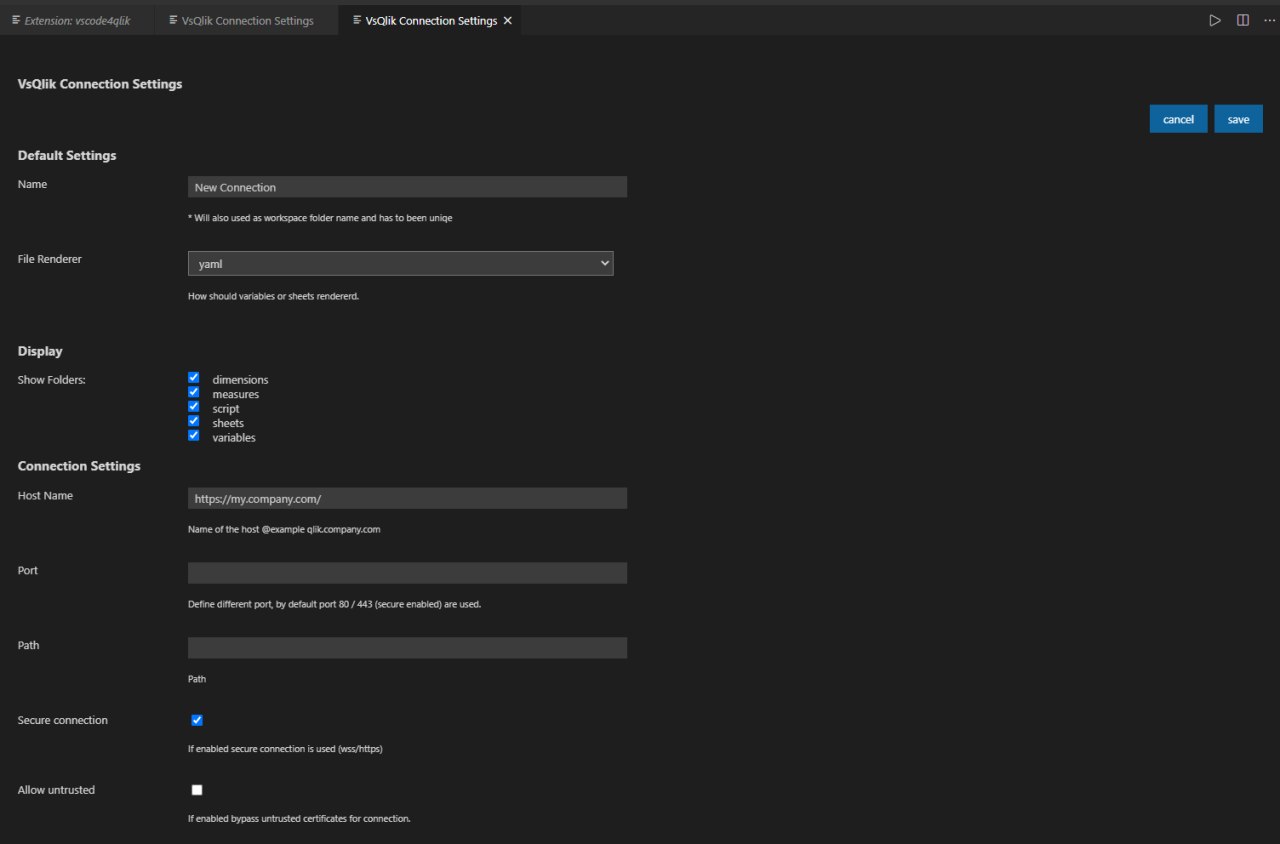Viewport: 1280px width, 844px height.
Task: Click the 'Host Name' label
Action: click(45, 496)
